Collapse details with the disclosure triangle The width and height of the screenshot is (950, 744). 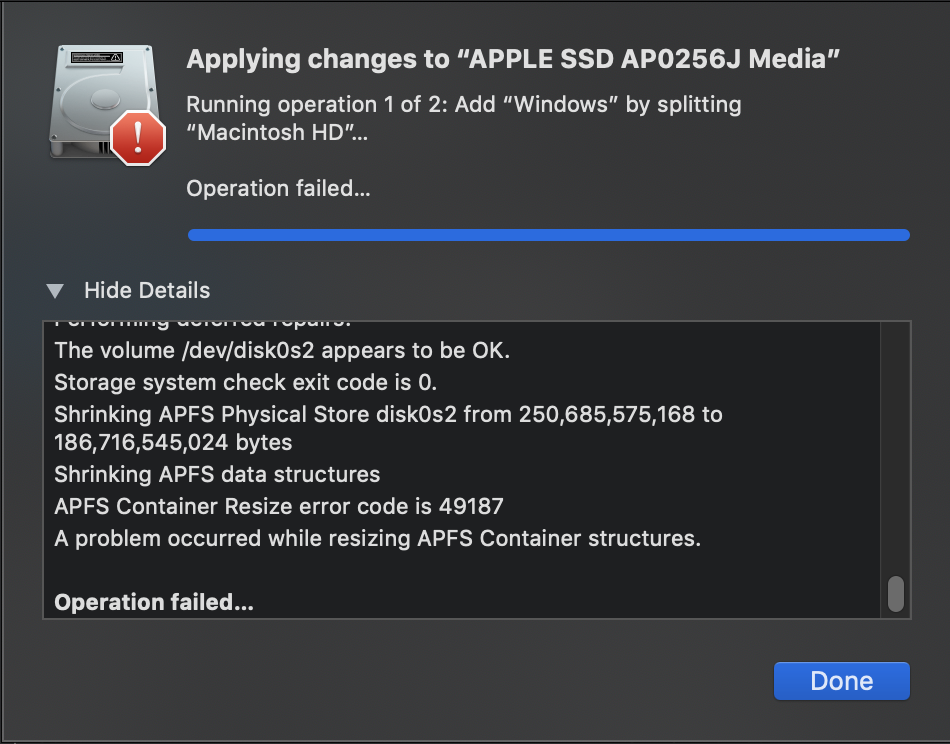pyautogui.click(x=56, y=291)
